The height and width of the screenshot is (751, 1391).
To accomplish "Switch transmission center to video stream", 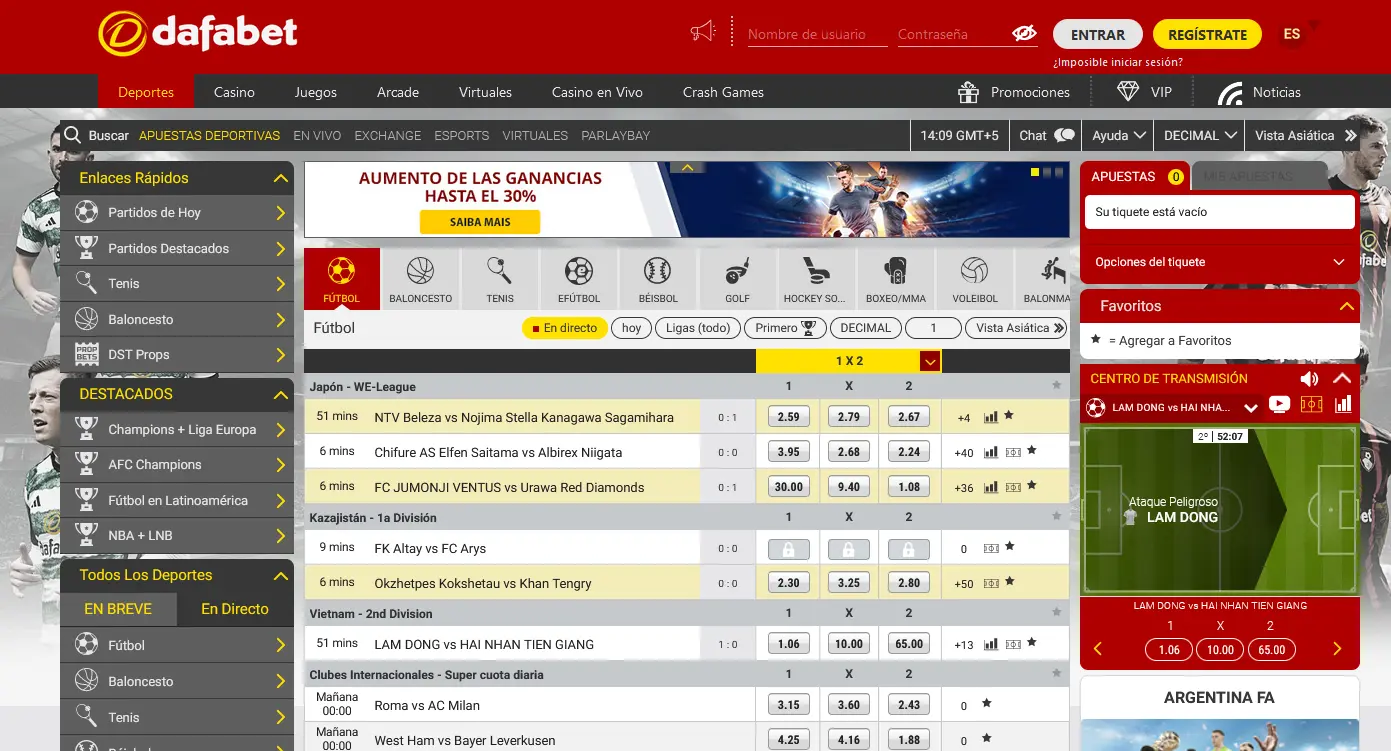I will 1278,405.
